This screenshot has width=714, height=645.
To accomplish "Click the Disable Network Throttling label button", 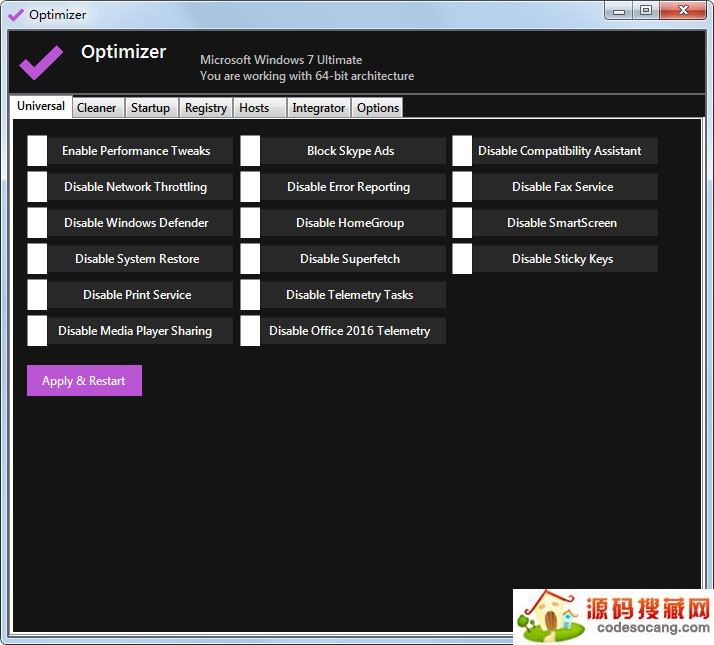I will [x=140, y=187].
